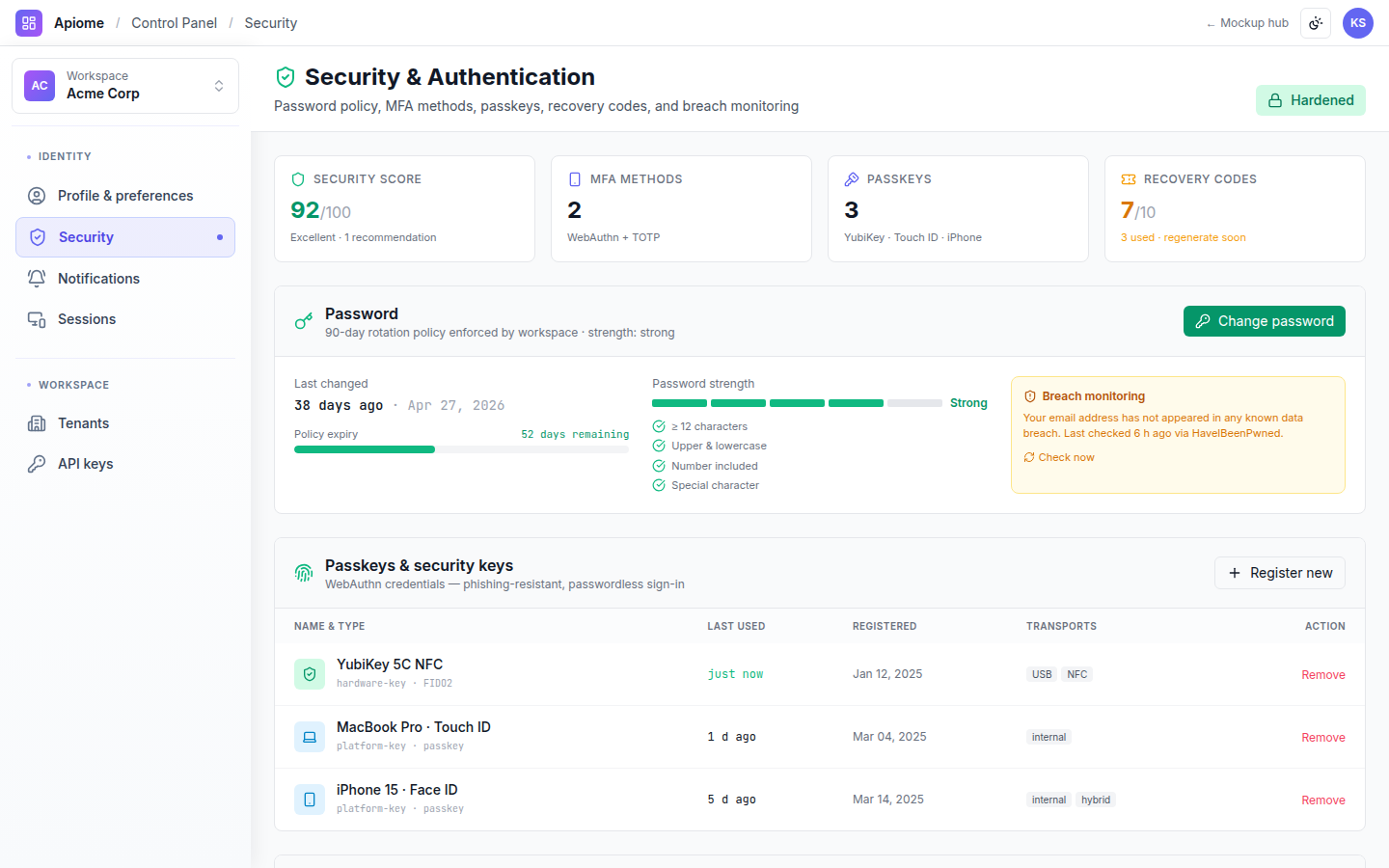Click Register new passkey button
The width and height of the screenshot is (1389, 868).
pyautogui.click(x=1280, y=573)
